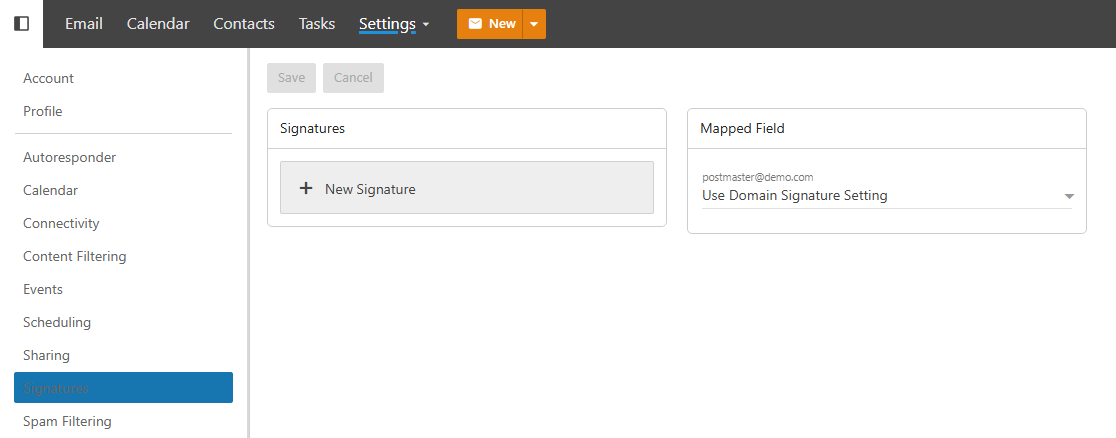Open the orange New button dropdown arrow

[534, 24]
